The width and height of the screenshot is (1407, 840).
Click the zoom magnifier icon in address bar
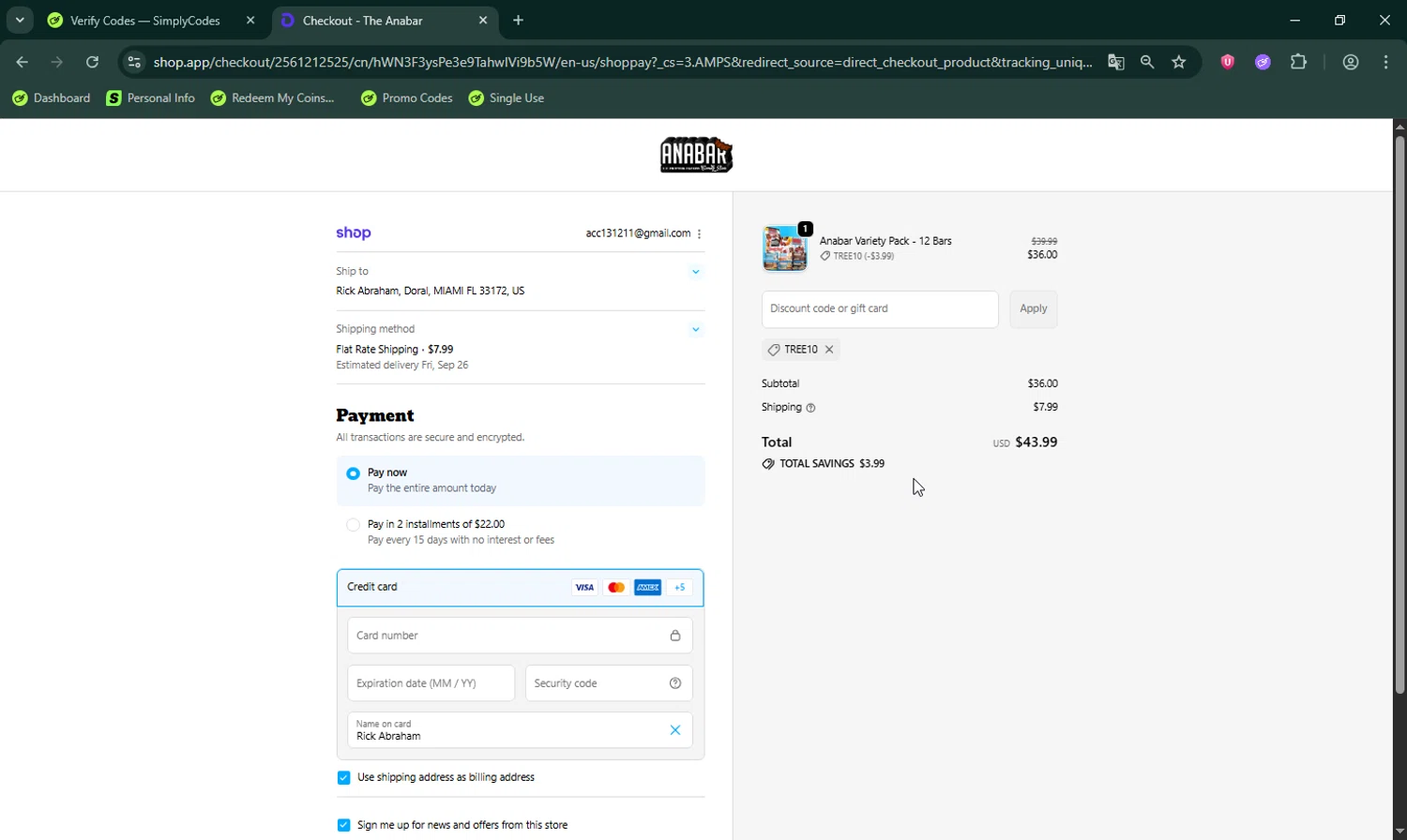click(1147, 62)
